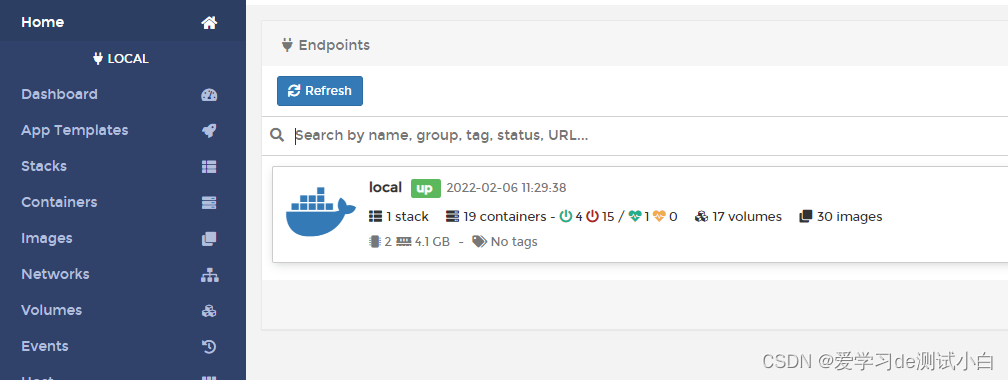Click the Home house icon in sidebar

209,23
